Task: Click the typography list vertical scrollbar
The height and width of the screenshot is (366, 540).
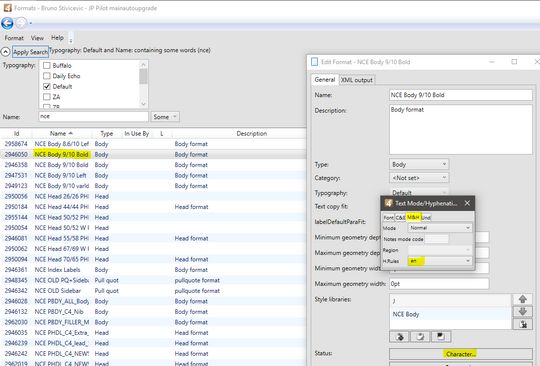Action: pyautogui.click(x=143, y=84)
